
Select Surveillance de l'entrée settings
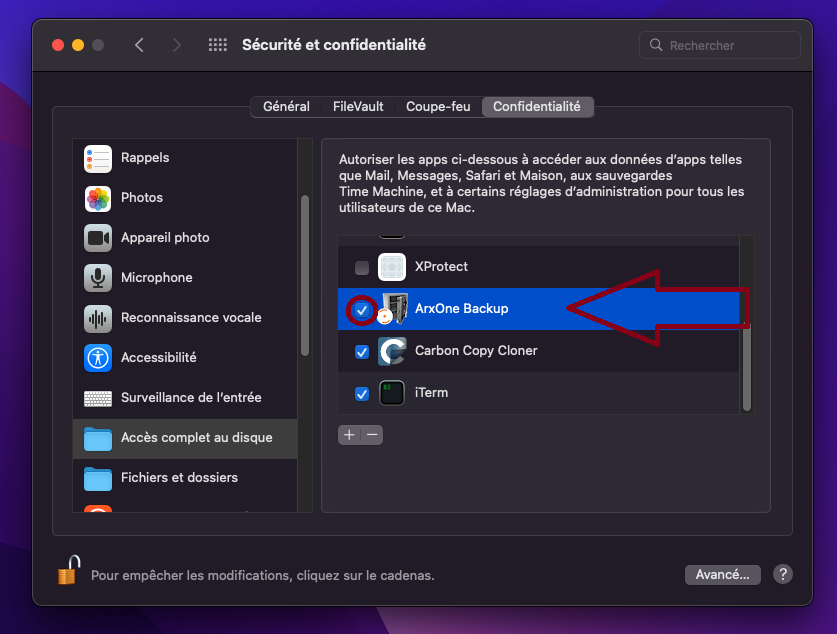click(x=98, y=398)
